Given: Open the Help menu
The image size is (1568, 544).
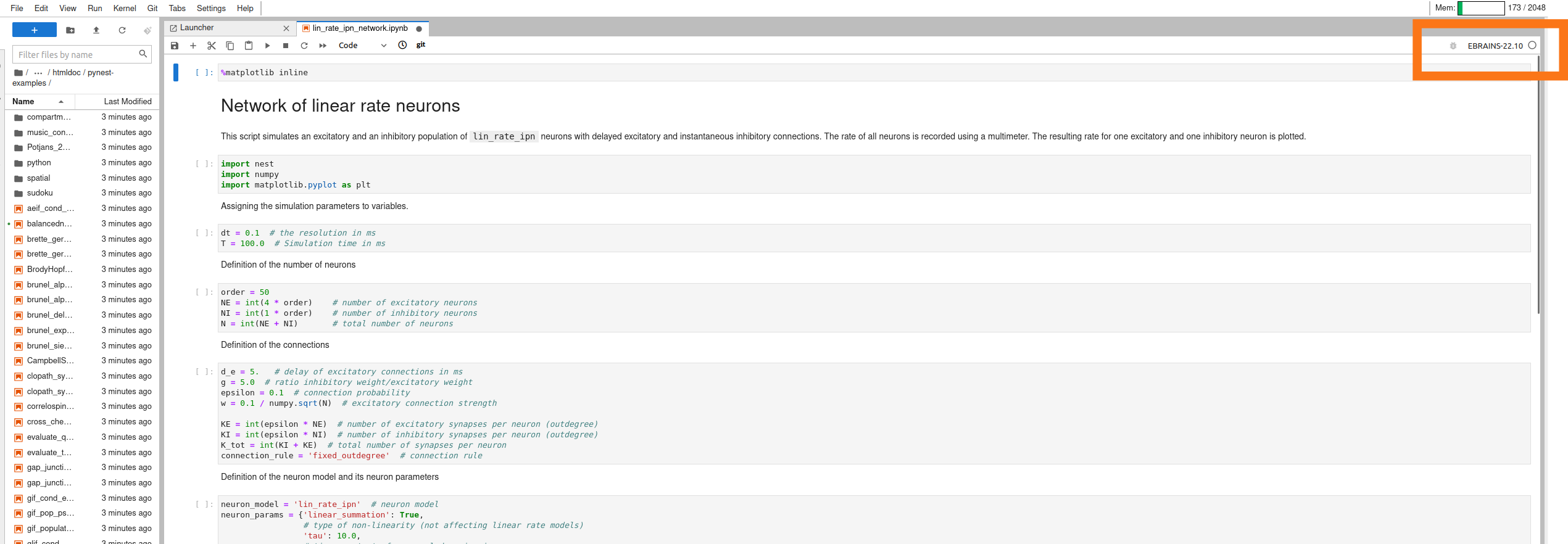Looking at the screenshot, I should (245, 8).
